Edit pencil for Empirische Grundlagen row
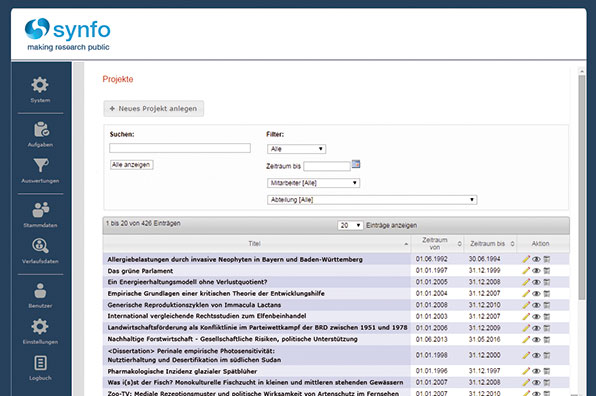The width and height of the screenshot is (596, 396). 526,293
